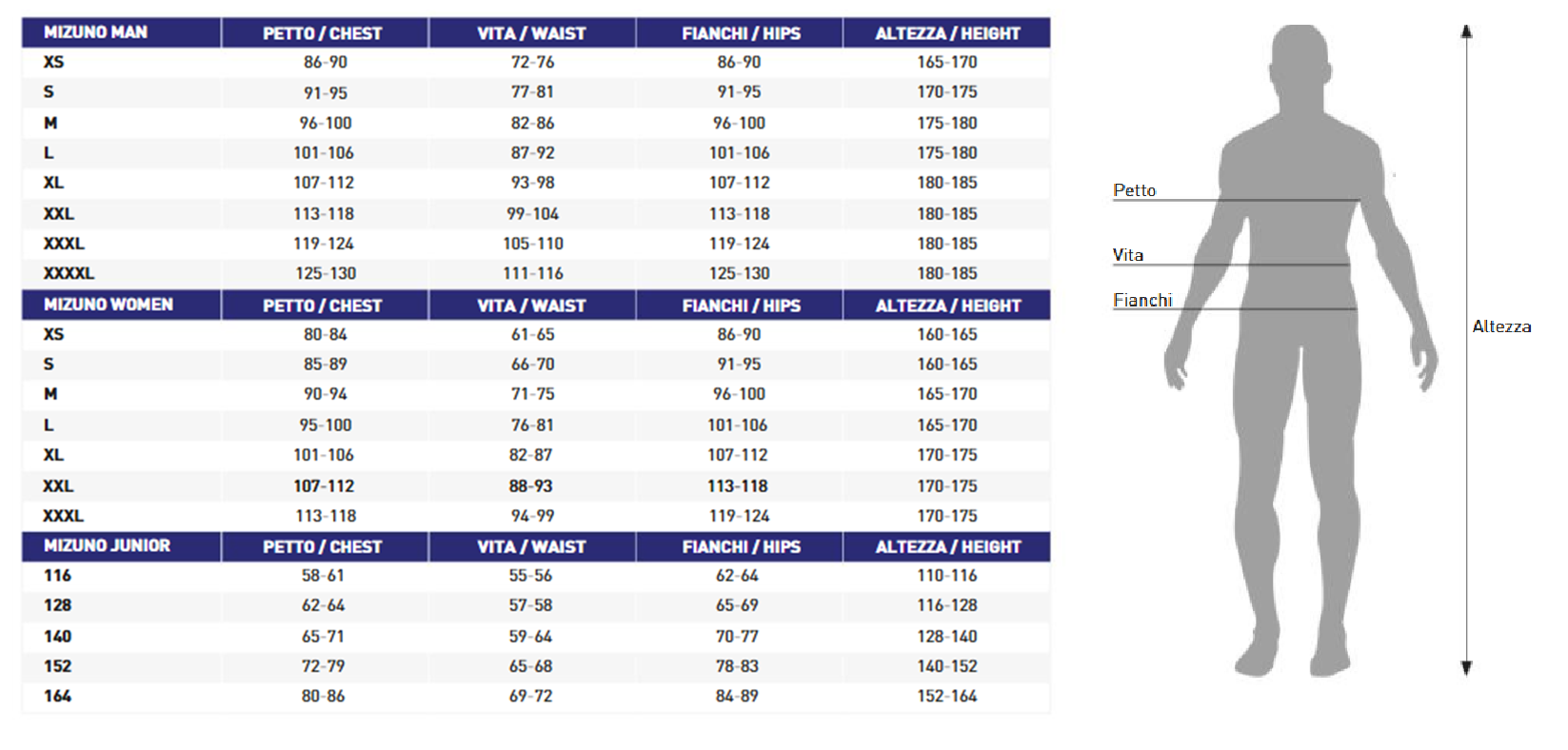Screen dimensions: 1568x750
Task: Click the bottom arrowhead of the height line
Action: click(1466, 668)
